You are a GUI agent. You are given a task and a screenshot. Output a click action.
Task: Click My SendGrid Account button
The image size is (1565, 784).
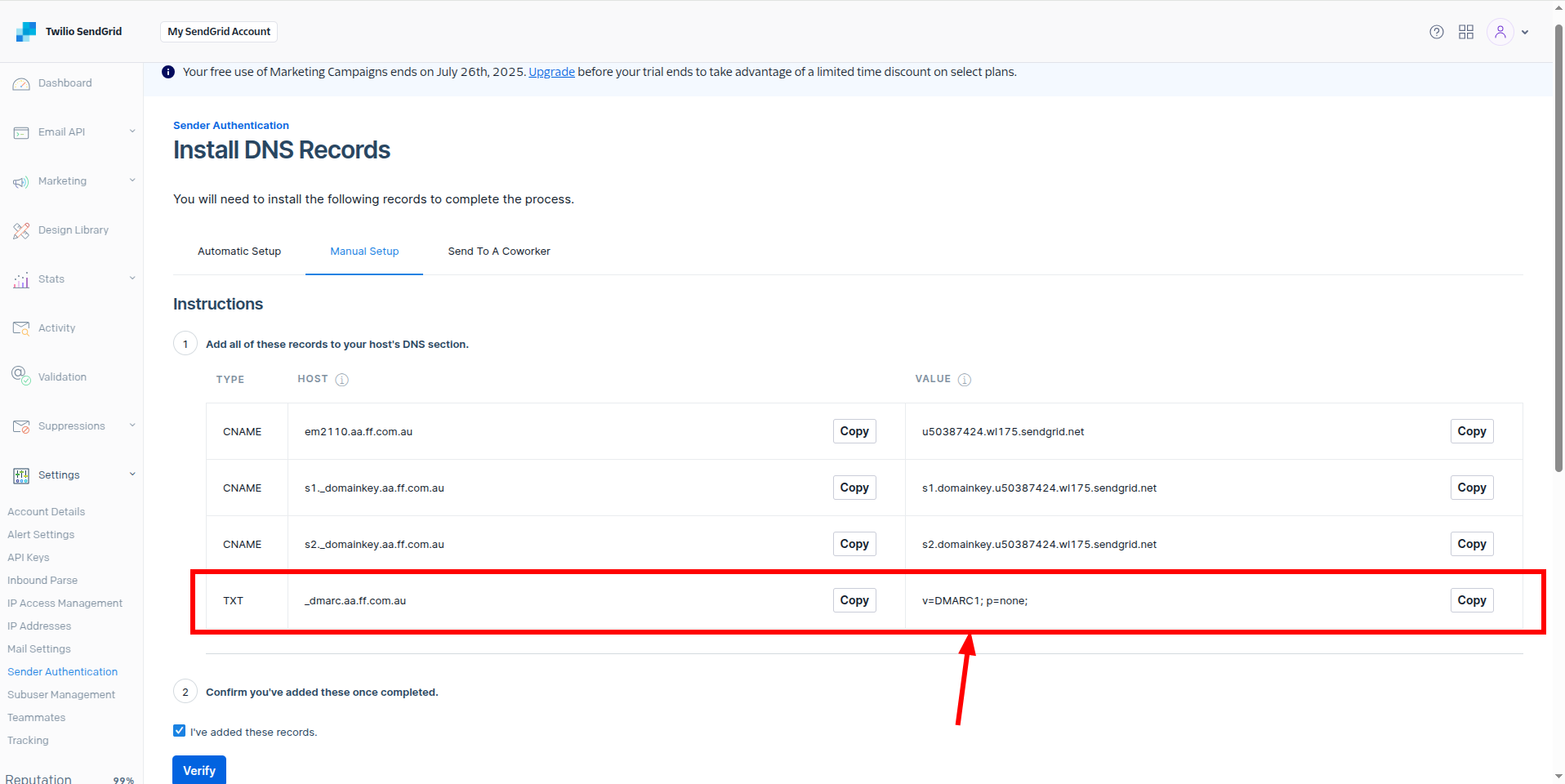tap(219, 32)
